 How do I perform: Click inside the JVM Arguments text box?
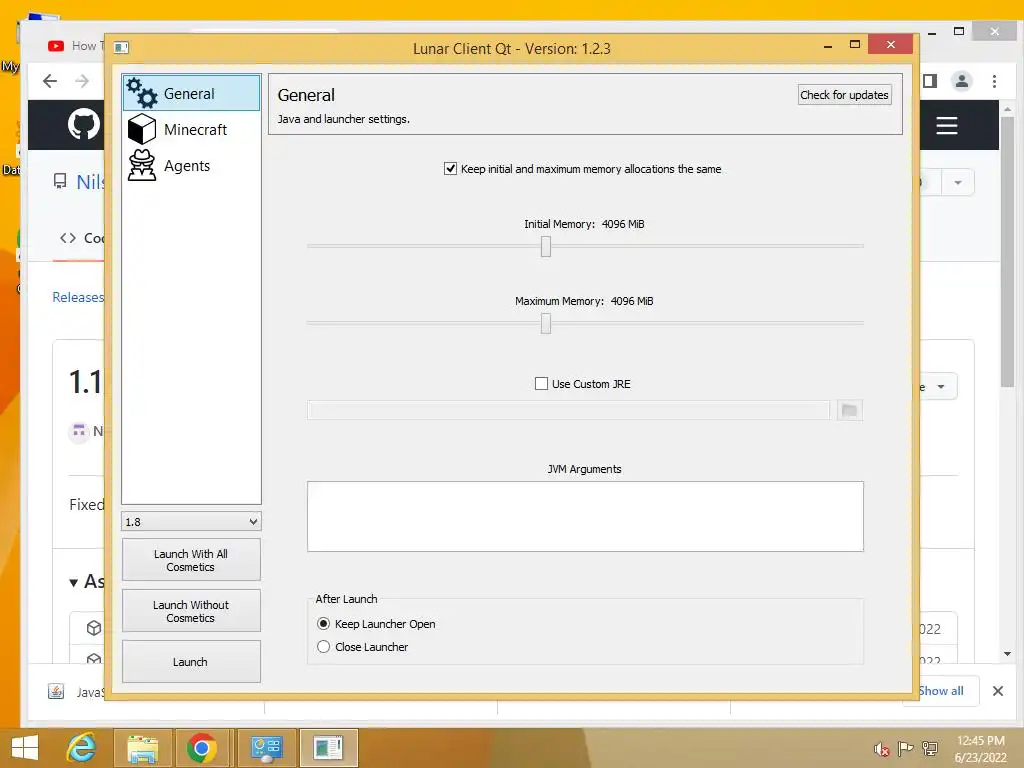(585, 517)
